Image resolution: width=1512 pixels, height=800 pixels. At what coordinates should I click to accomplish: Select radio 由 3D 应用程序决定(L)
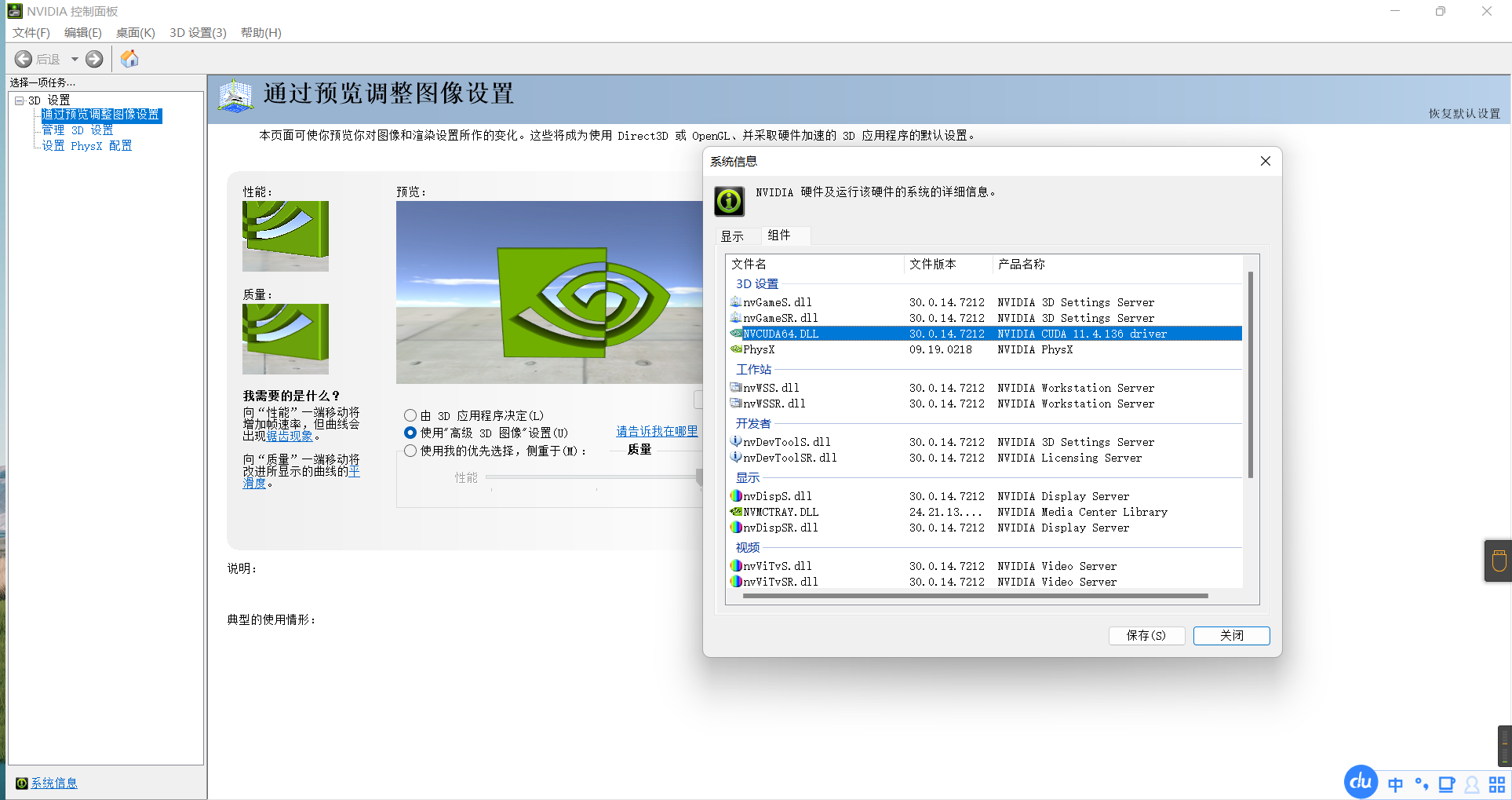[410, 415]
